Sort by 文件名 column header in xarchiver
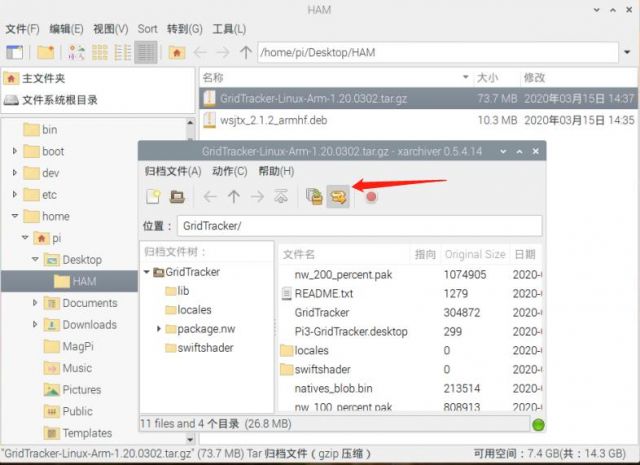Screen dimensions: 640x465 [344, 254]
